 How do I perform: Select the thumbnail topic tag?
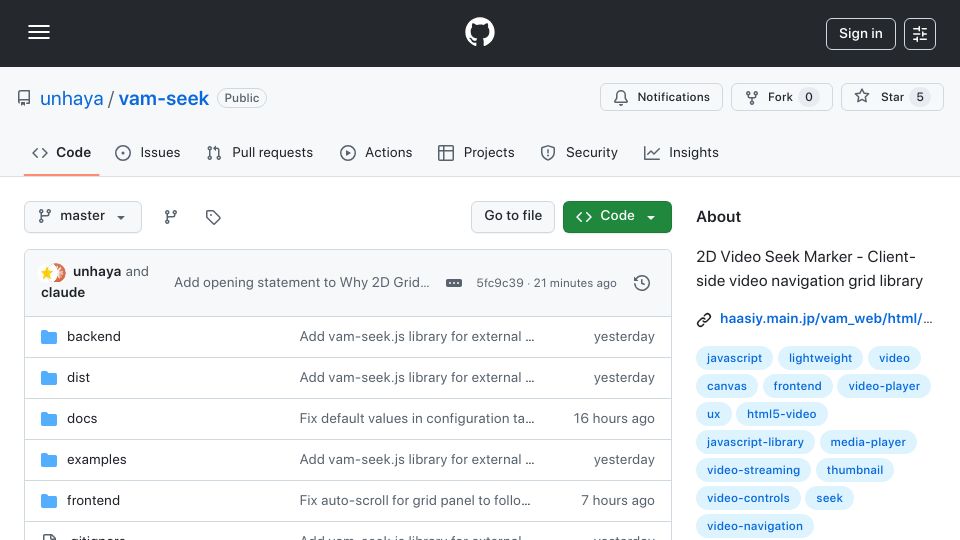855,471
